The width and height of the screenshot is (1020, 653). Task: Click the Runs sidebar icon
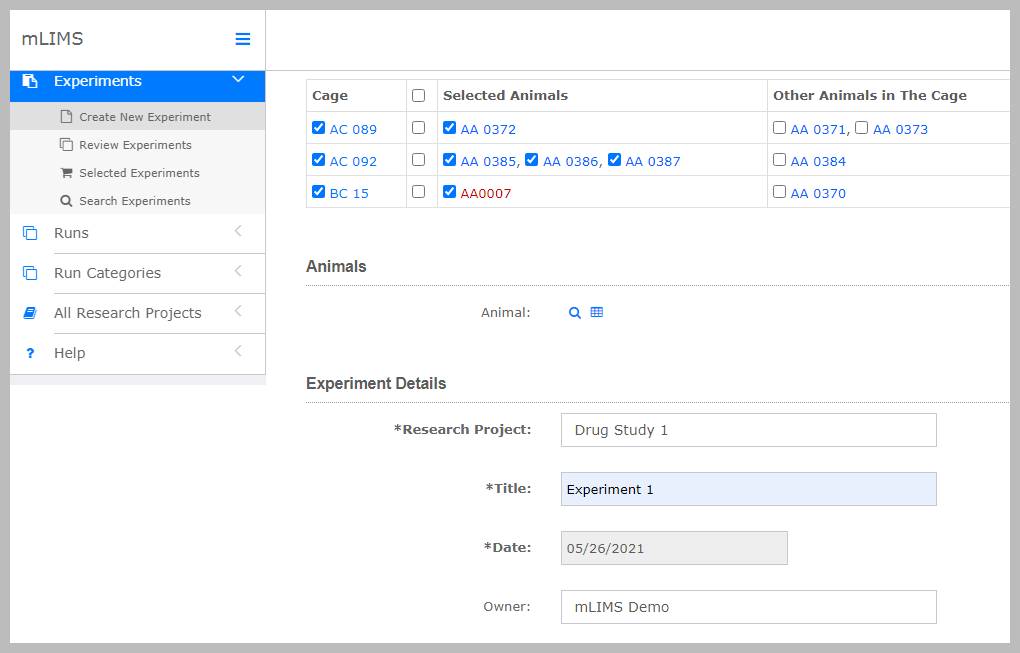pyautogui.click(x=30, y=233)
